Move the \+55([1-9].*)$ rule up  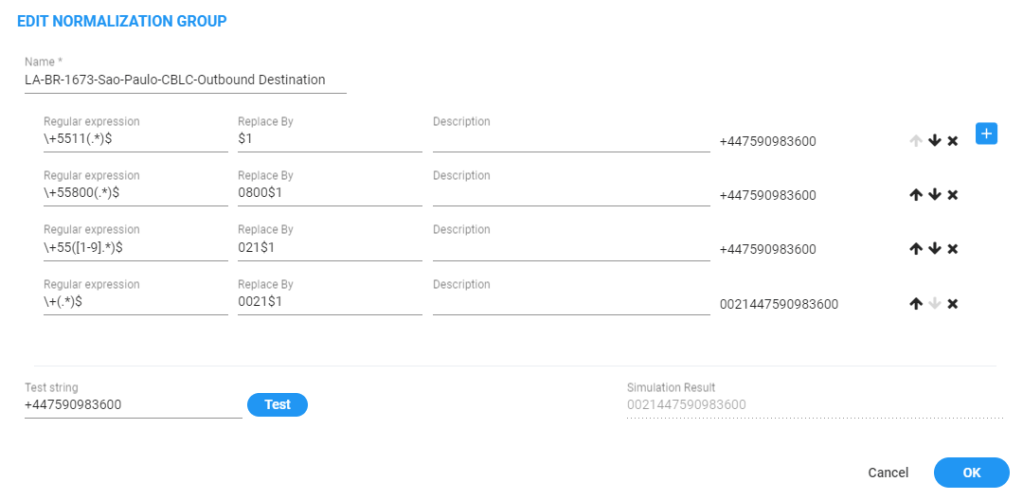pyautogui.click(x=915, y=249)
